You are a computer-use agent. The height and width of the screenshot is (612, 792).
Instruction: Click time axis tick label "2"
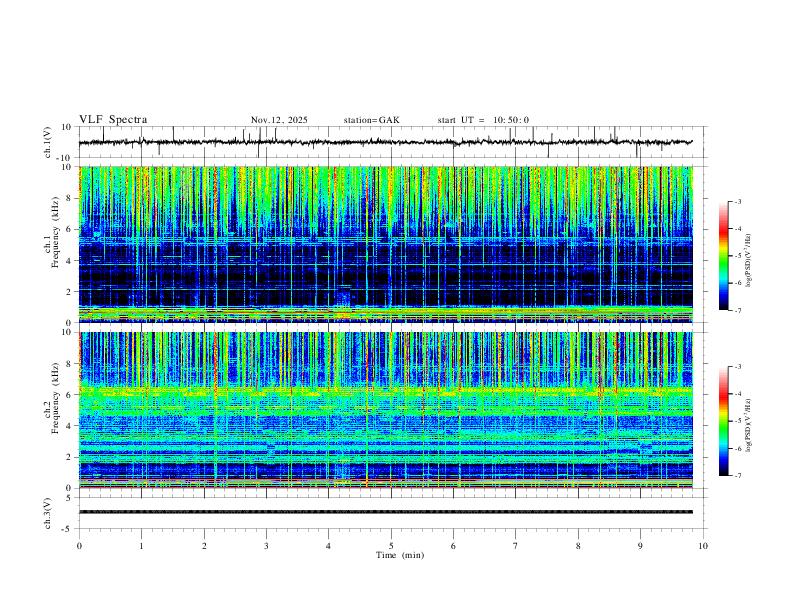click(204, 546)
